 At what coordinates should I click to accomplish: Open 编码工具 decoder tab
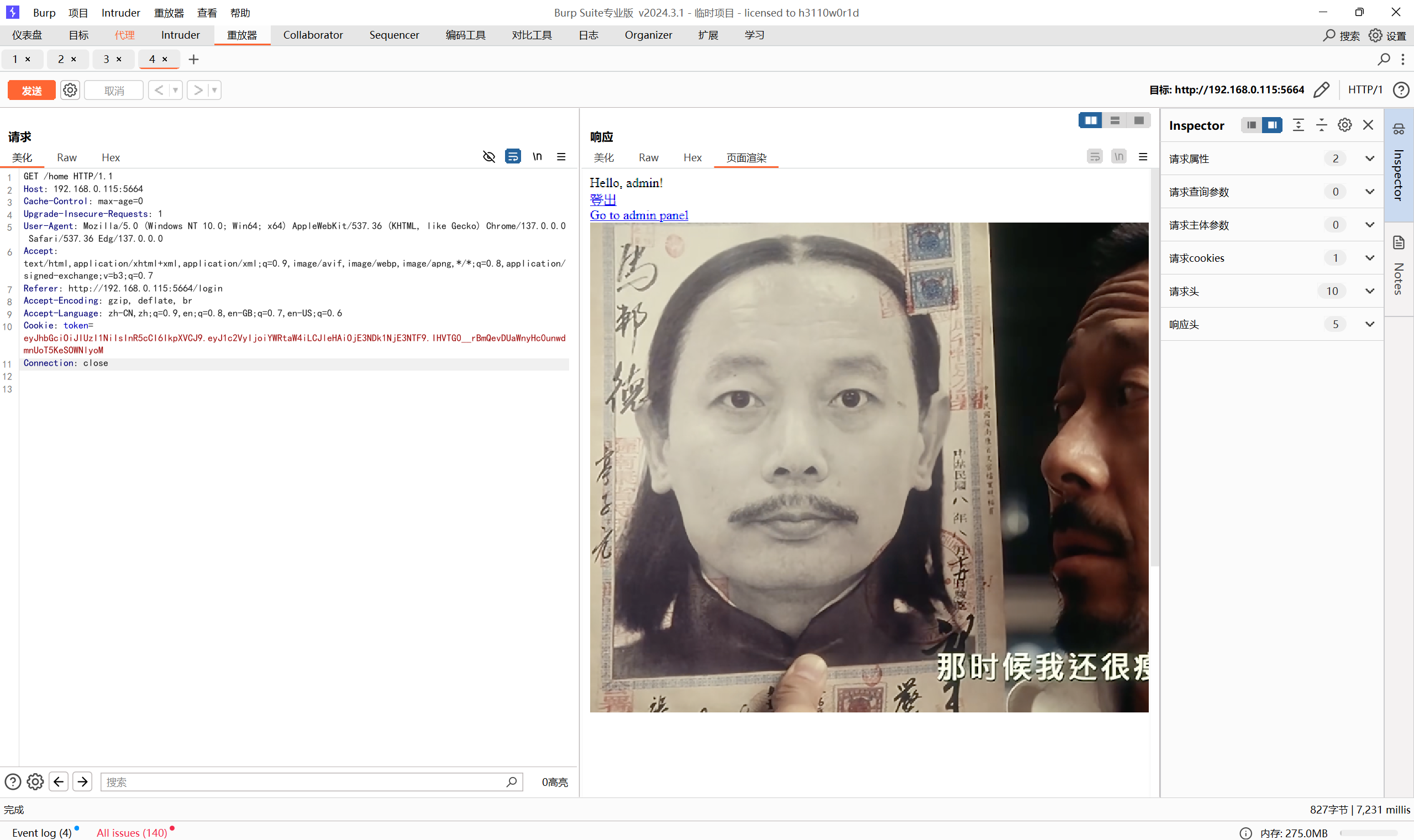coord(465,35)
